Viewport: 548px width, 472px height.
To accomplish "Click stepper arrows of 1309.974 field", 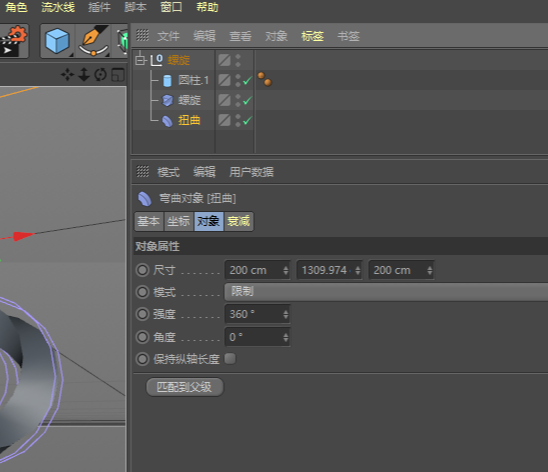I will point(358,270).
